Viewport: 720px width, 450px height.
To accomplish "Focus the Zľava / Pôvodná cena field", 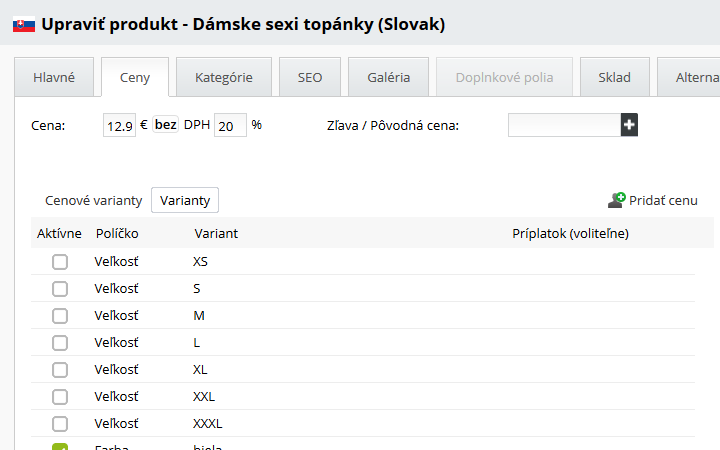I will click(x=564, y=125).
